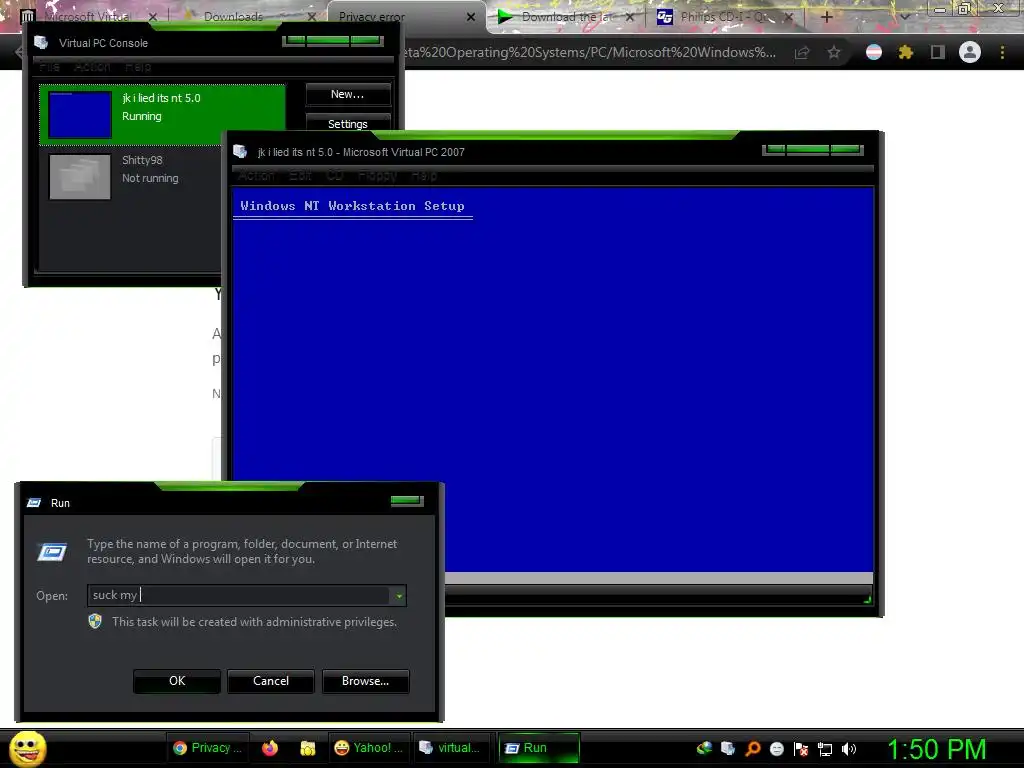
Task: Open Chrome tab search chevron
Action: pyautogui.click(x=905, y=17)
